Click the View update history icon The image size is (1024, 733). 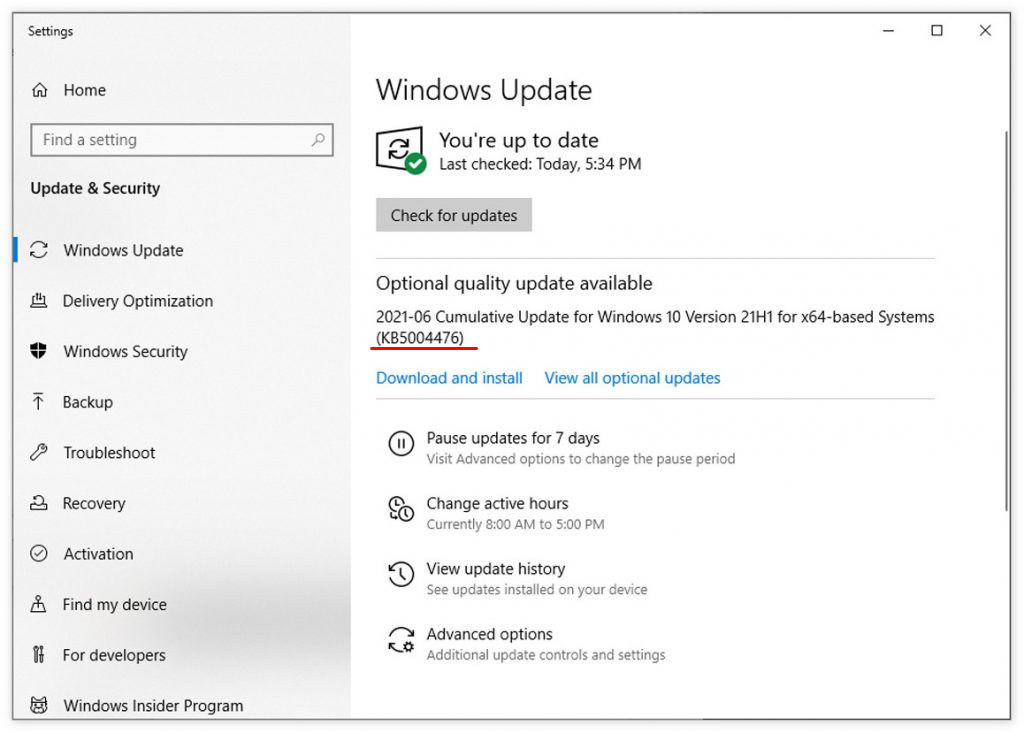click(x=400, y=575)
